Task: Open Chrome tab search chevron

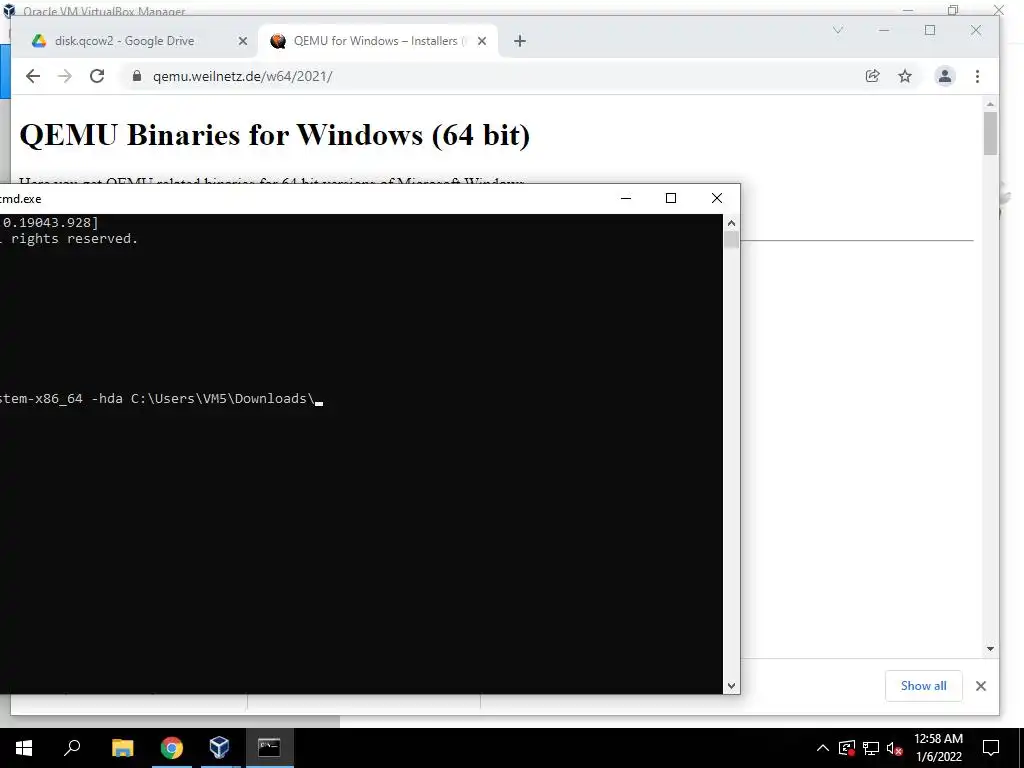Action: [x=838, y=30]
